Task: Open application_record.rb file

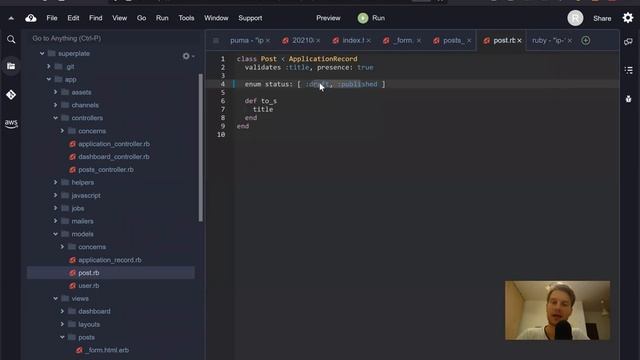Action: pyautogui.click(x=110, y=260)
